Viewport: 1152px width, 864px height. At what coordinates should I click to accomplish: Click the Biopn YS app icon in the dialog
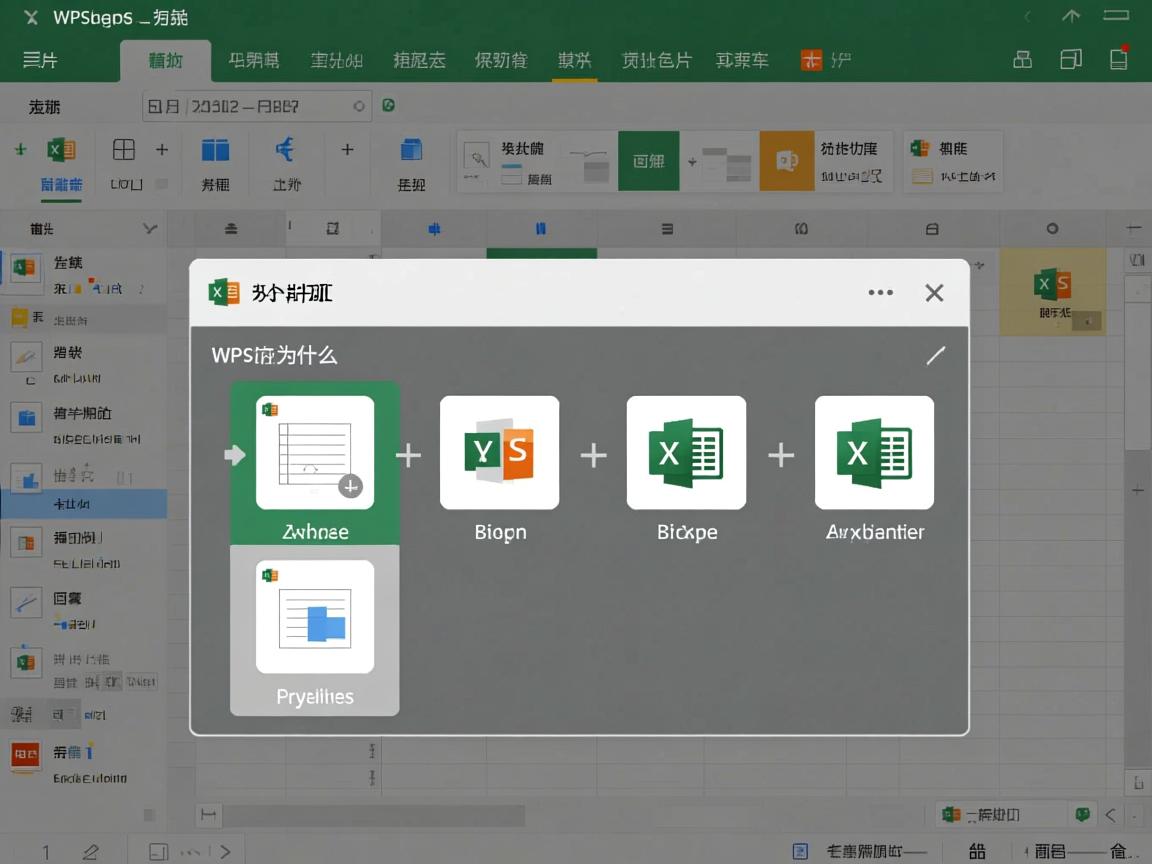pyautogui.click(x=499, y=452)
